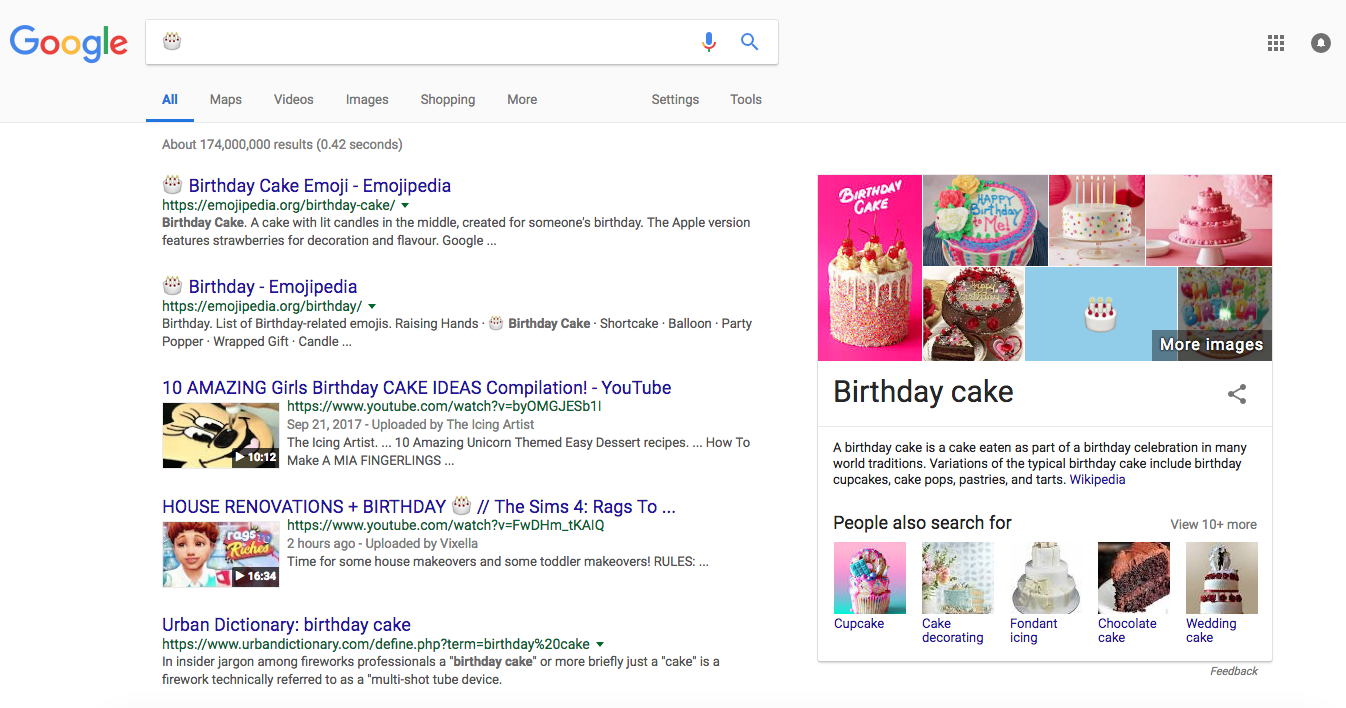Screen dimensions: 1346x708
Task: Open the white cake with candles image
Action: 1097,220
